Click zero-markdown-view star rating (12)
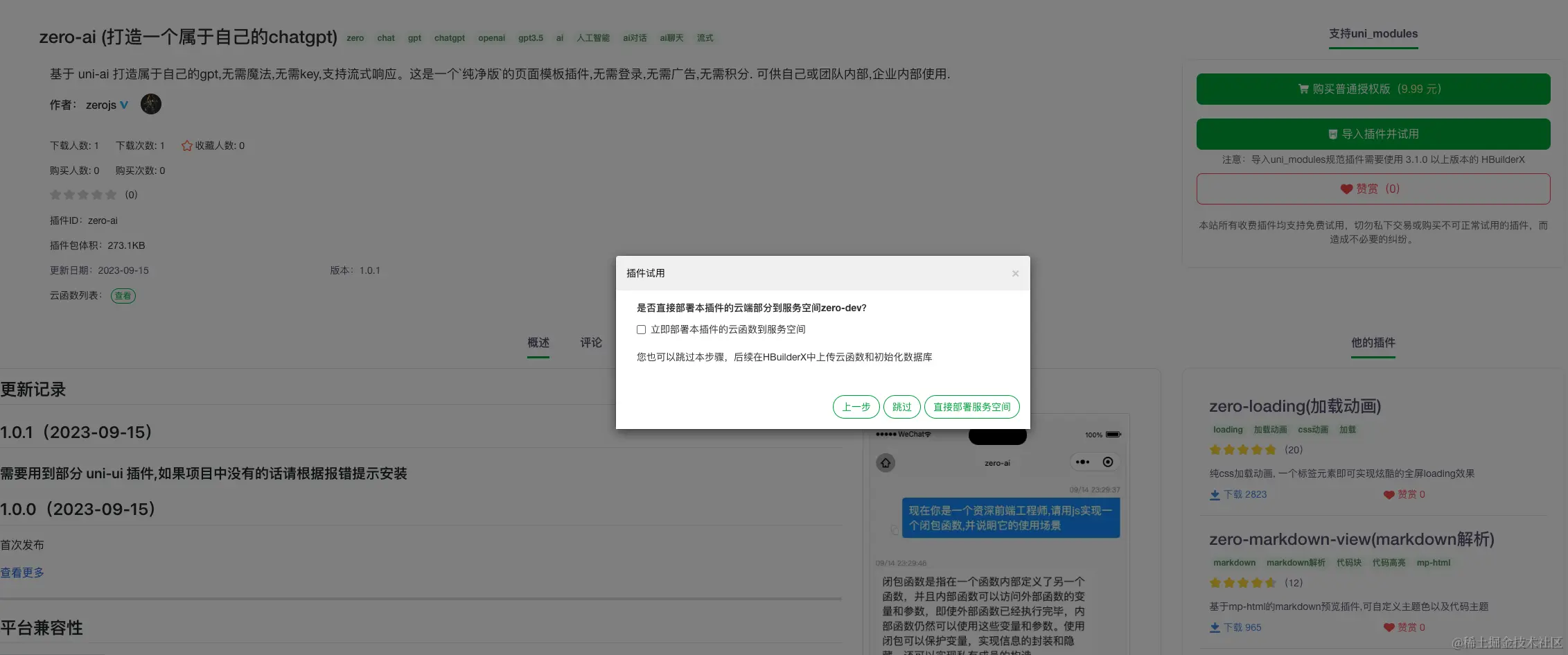The width and height of the screenshot is (1568, 655). pos(1242,583)
